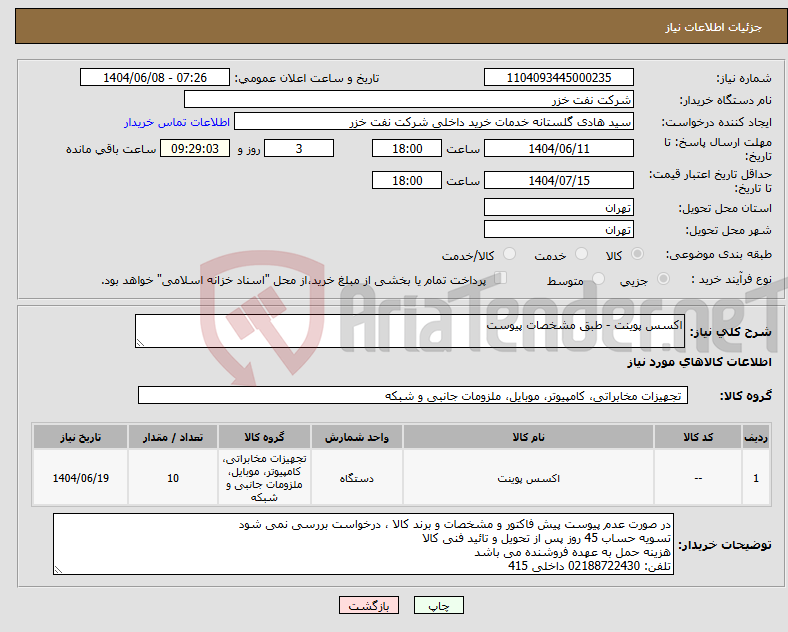
Task: Click the توضیحات خریدار text area
Action: pos(363,544)
